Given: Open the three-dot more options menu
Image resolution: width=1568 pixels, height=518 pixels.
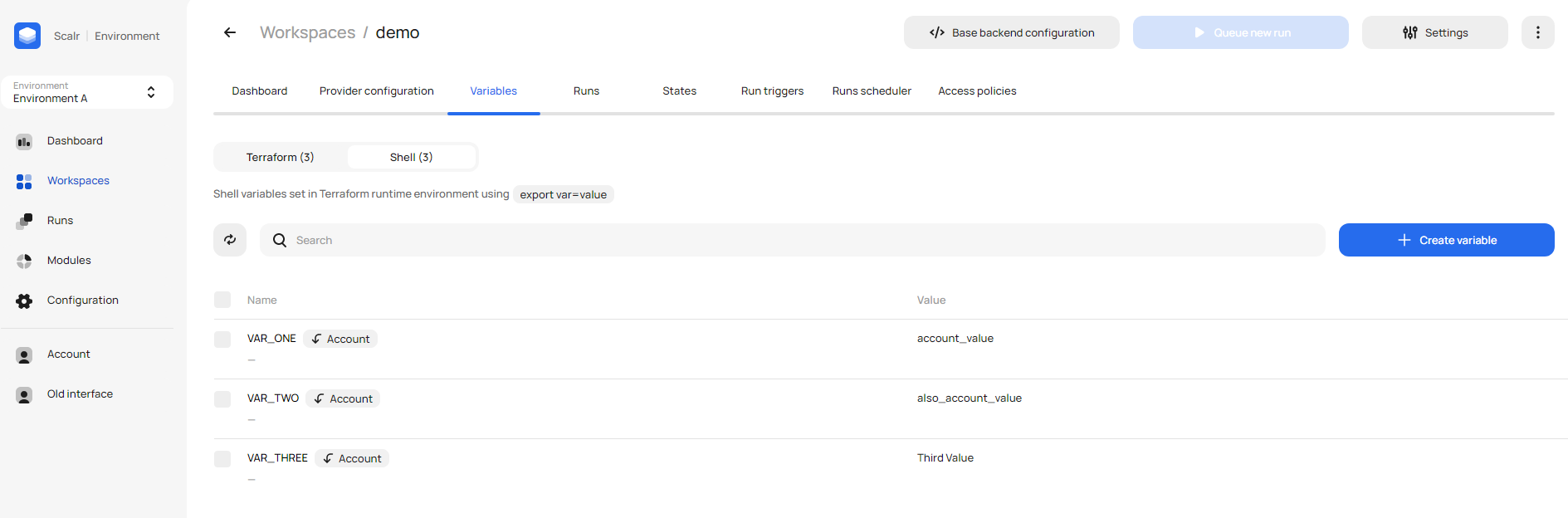Looking at the screenshot, I should coord(1538,32).
